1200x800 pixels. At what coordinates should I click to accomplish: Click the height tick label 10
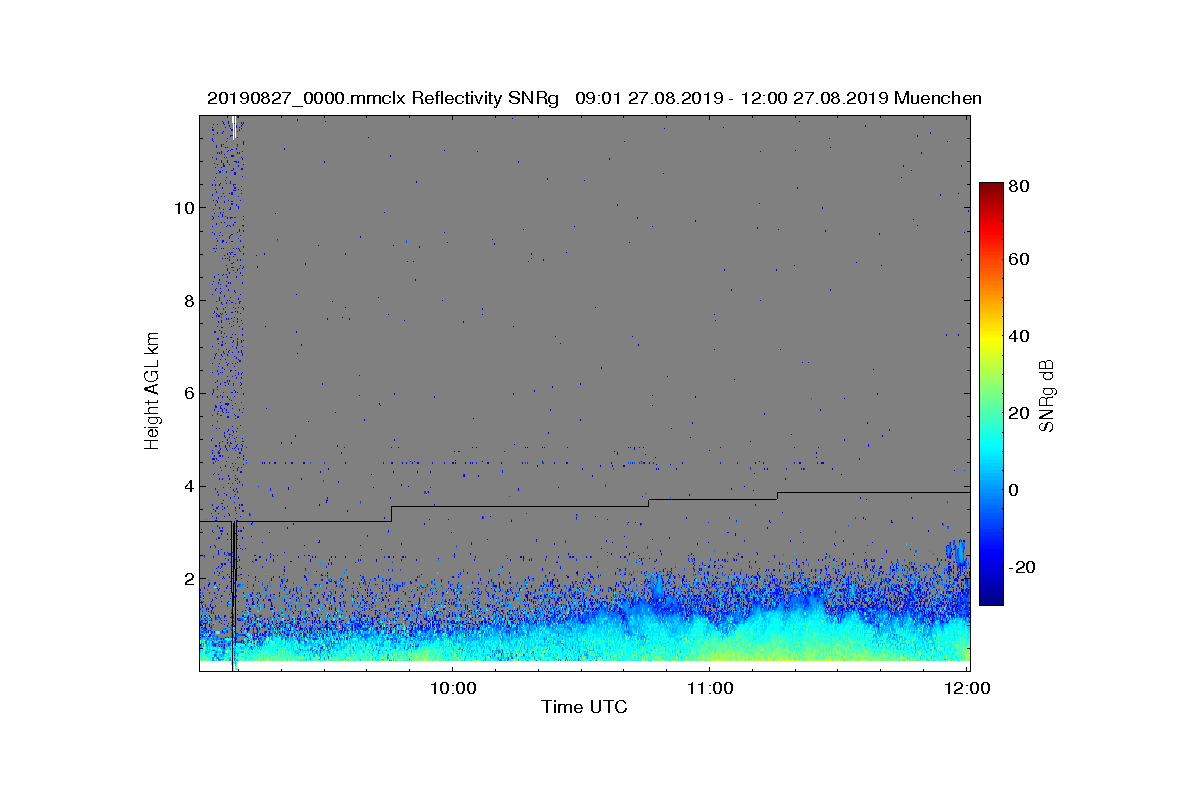tap(182, 208)
